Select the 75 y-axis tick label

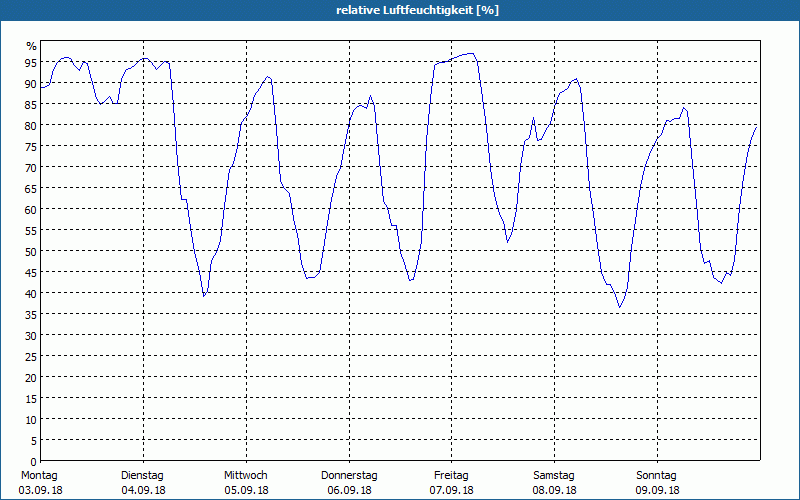(31, 146)
